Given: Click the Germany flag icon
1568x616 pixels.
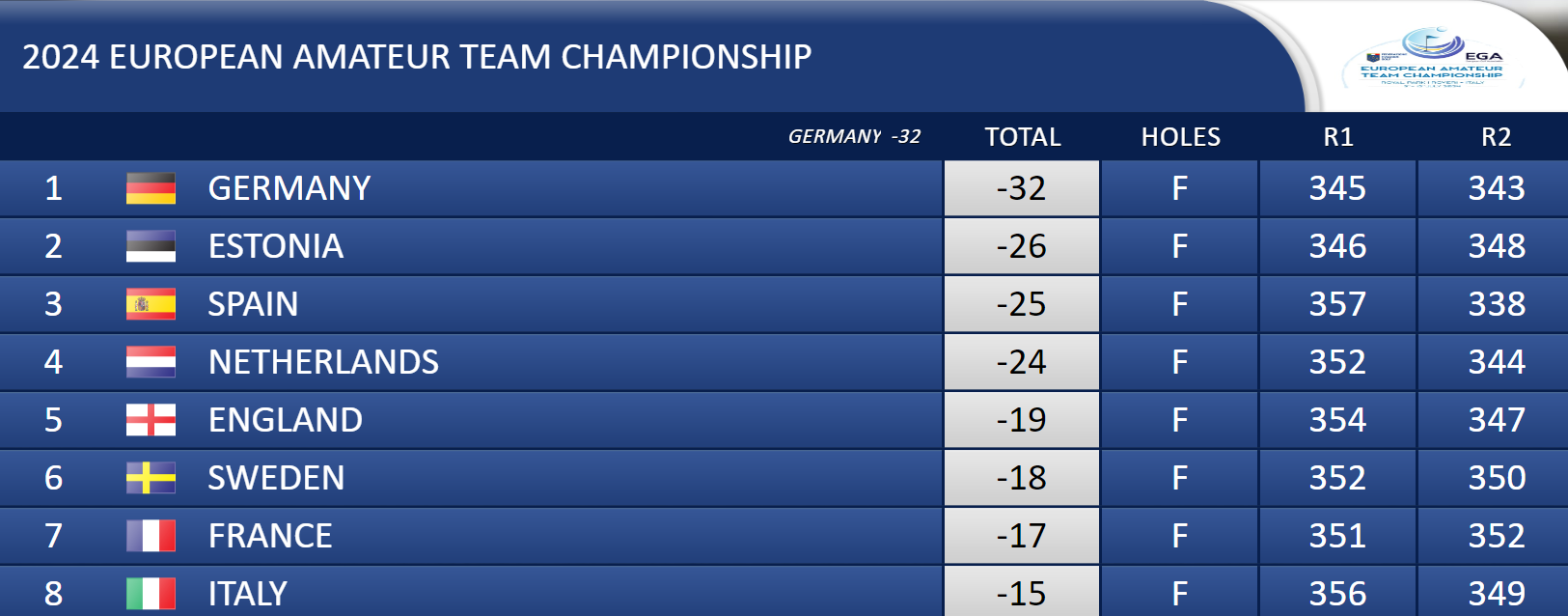Looking at the screenshot, I should (151, 188).
